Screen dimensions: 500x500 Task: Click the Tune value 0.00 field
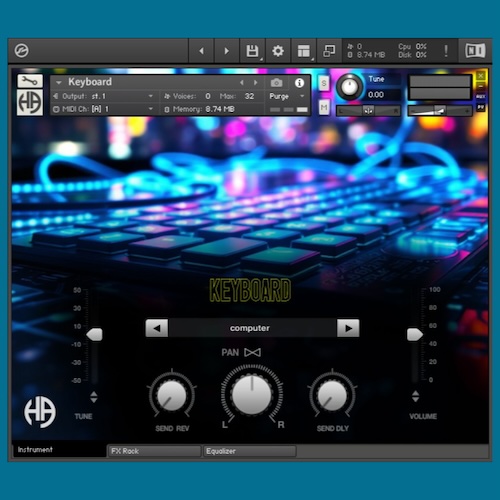coord(383,95)
